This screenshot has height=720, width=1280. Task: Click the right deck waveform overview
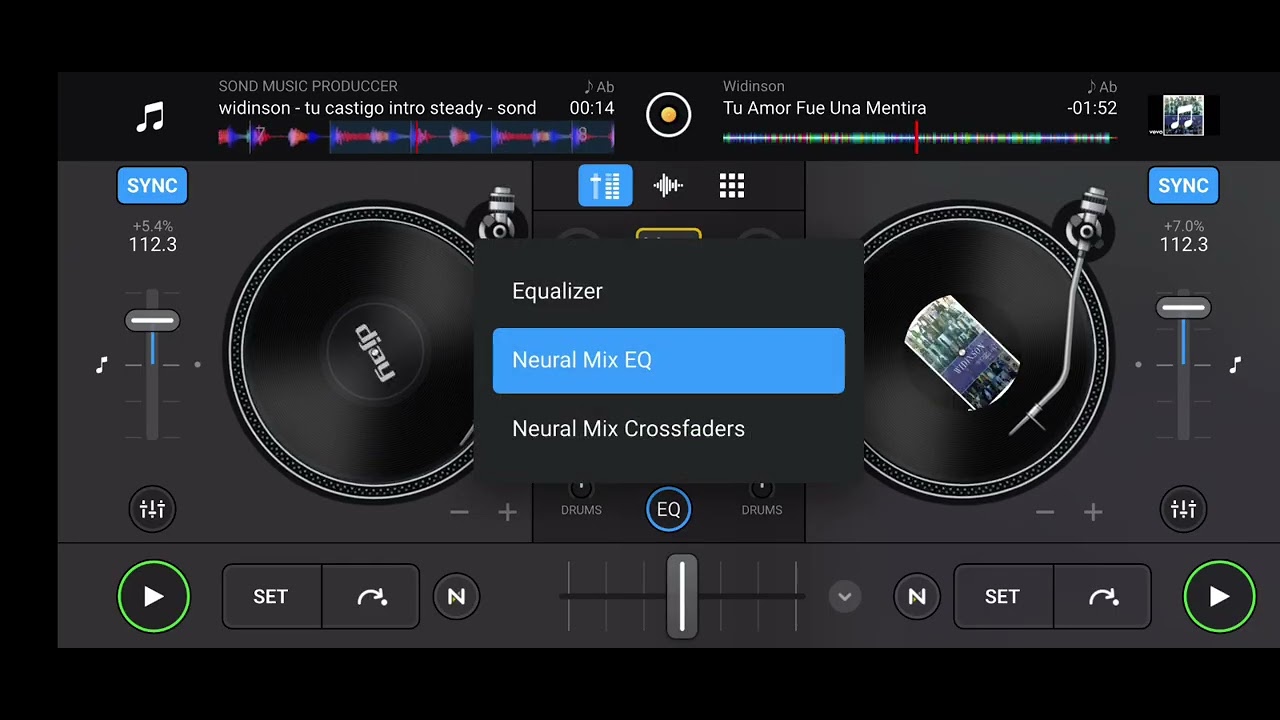pyautogui.click(x=918, y=138)
